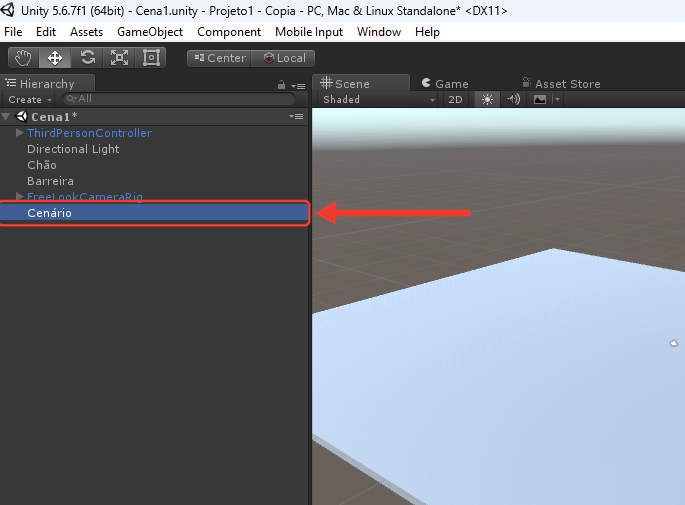This screenshot has height=505, width=685.
Task: Open the GameObject menu
Action: click(x=150, y=32)
